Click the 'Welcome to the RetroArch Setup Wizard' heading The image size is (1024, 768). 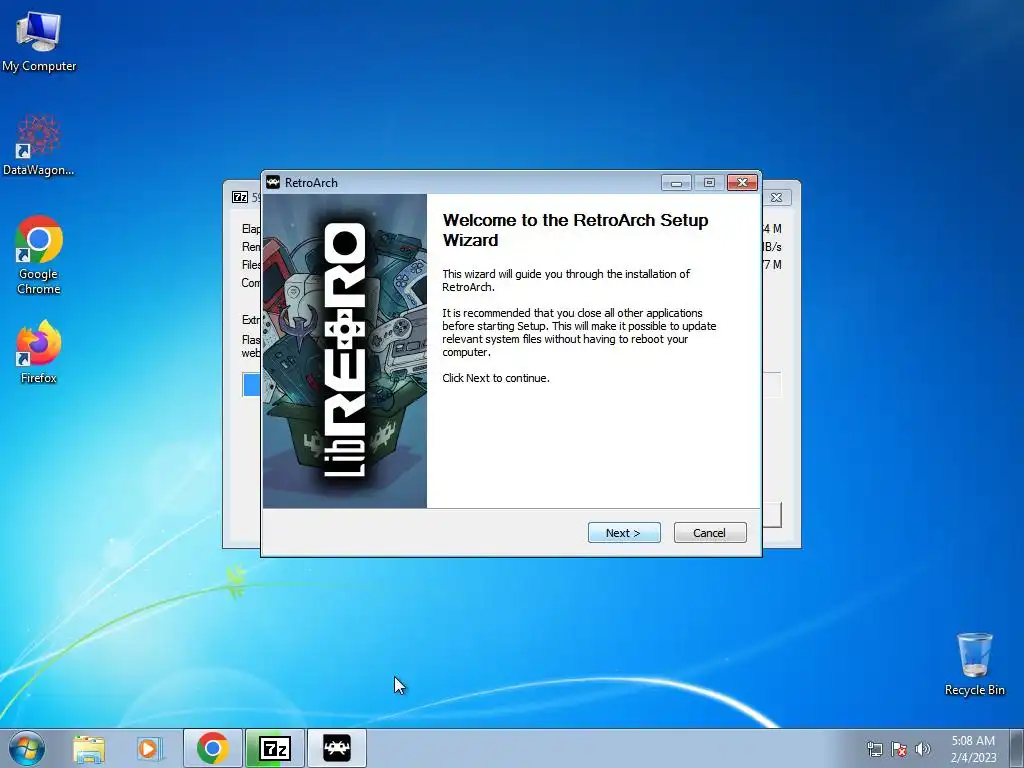(575, 230)
